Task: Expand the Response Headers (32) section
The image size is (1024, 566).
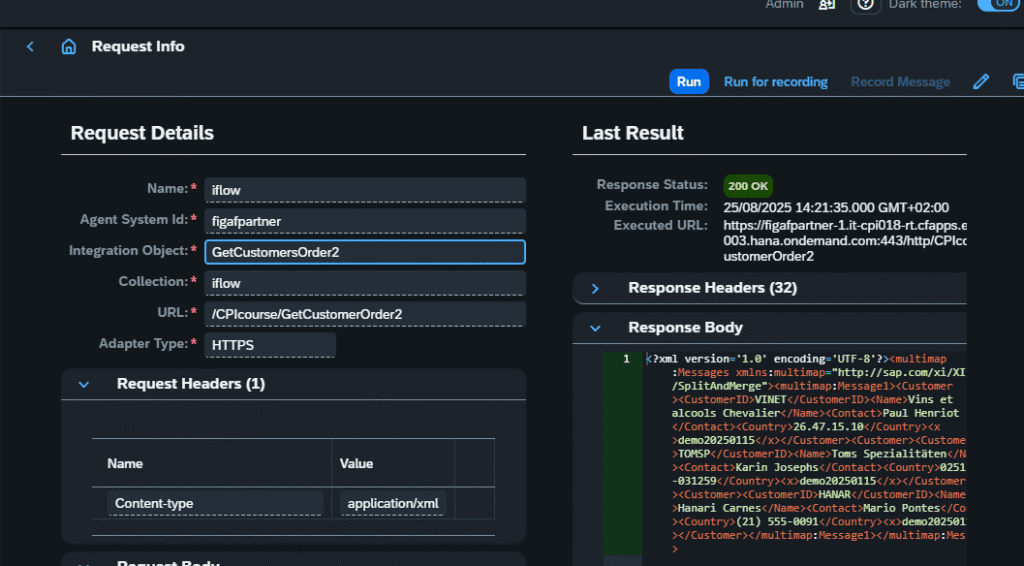Action: click(x=595, y=289)
